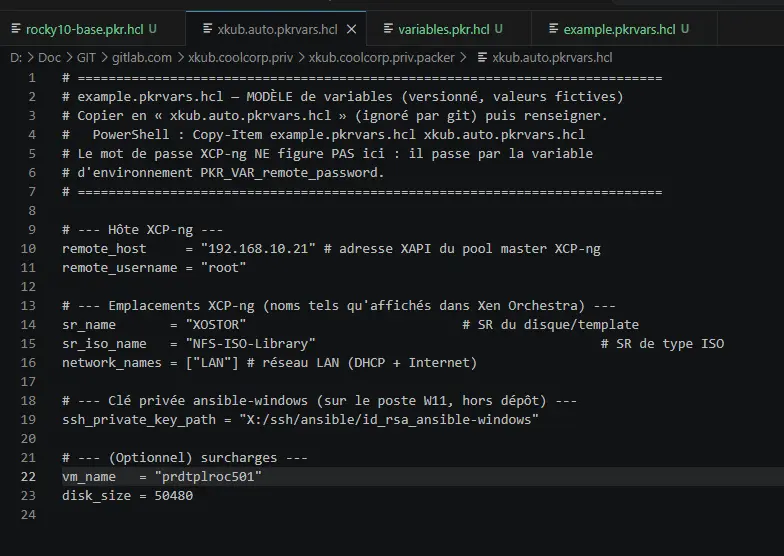Click file icon on variables.pkr.hcl tab
784x556 pixels.
tap(388, 29)
